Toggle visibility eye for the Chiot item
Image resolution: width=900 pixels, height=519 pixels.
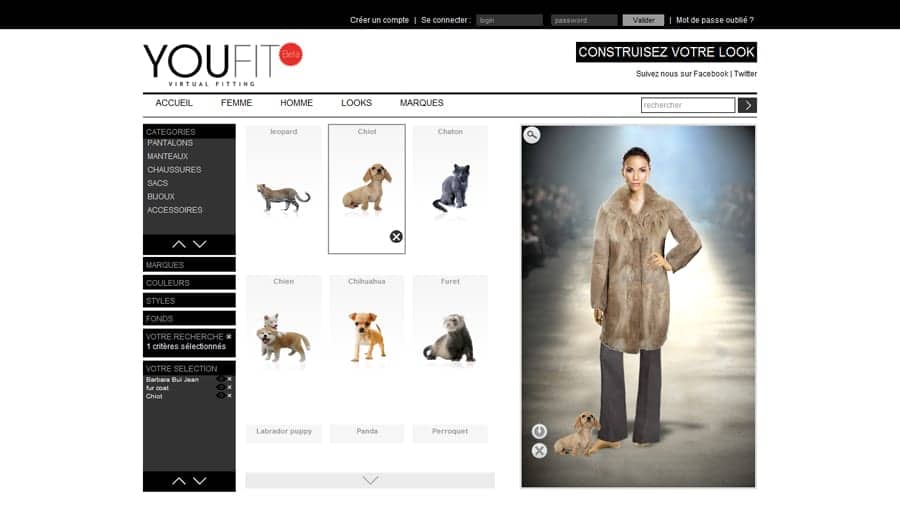point(220,396)
